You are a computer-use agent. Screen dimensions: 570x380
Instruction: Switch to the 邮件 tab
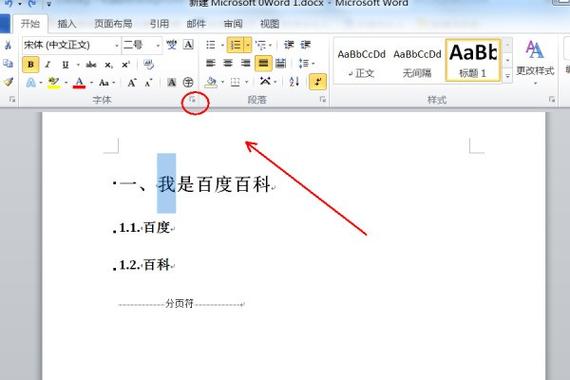click(x=196, y=24)
